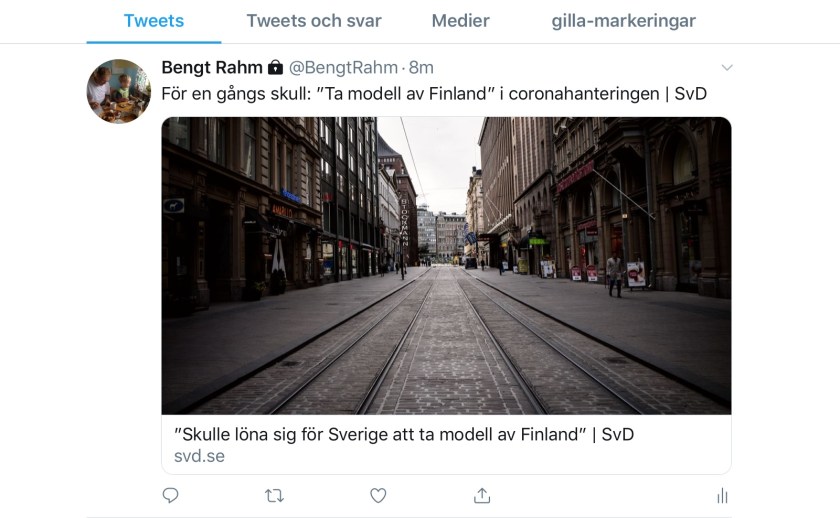
Task: Click the protected account lock icon
Action: [x=275, y=68]
